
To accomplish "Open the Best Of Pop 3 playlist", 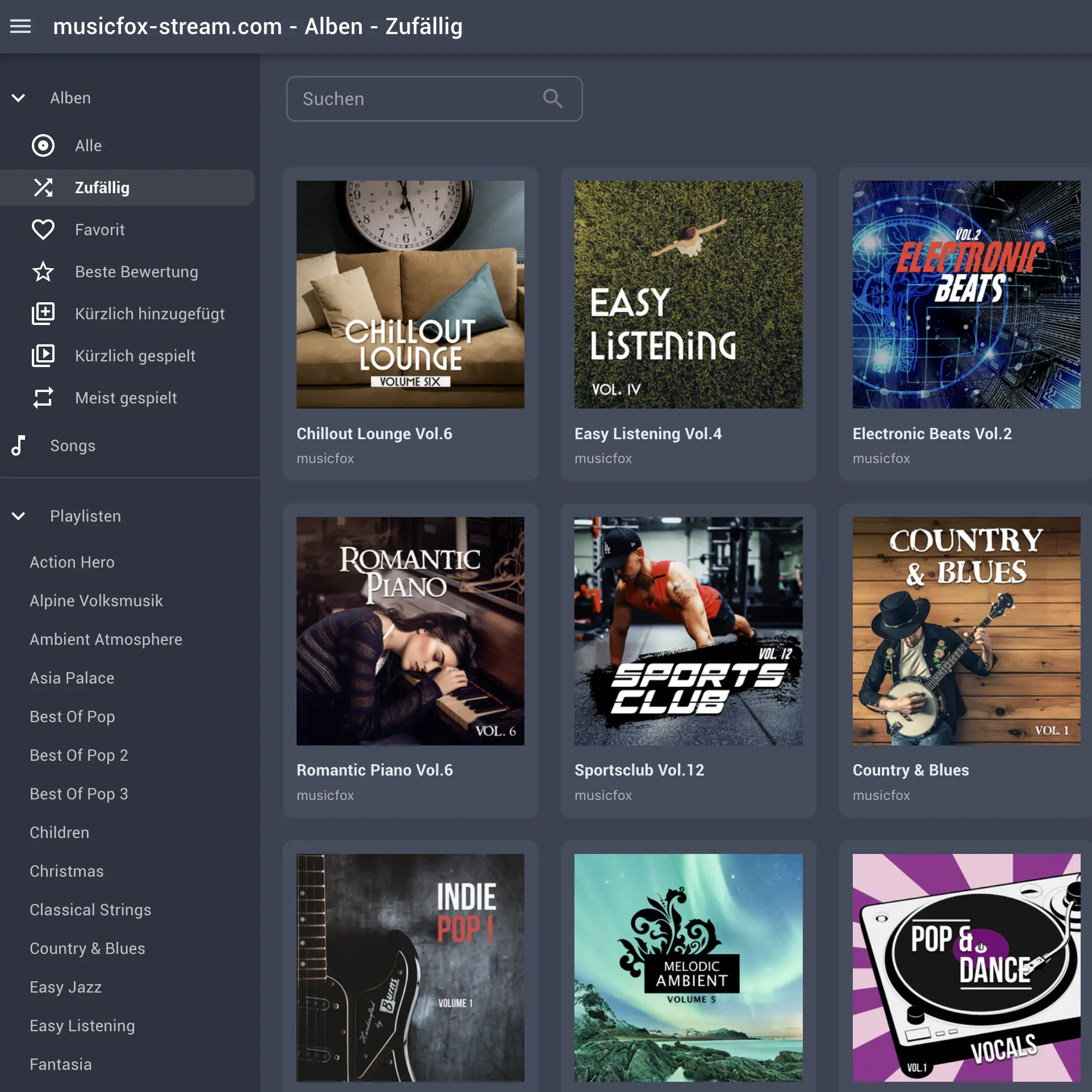I will pos(78,794).
